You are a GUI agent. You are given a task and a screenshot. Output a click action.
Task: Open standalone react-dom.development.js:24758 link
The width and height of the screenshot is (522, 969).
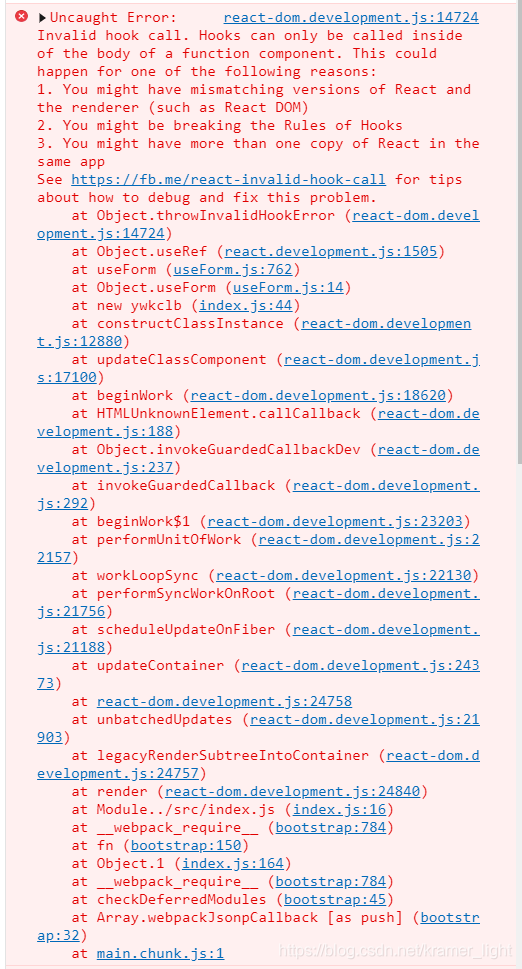click(224, 701)
